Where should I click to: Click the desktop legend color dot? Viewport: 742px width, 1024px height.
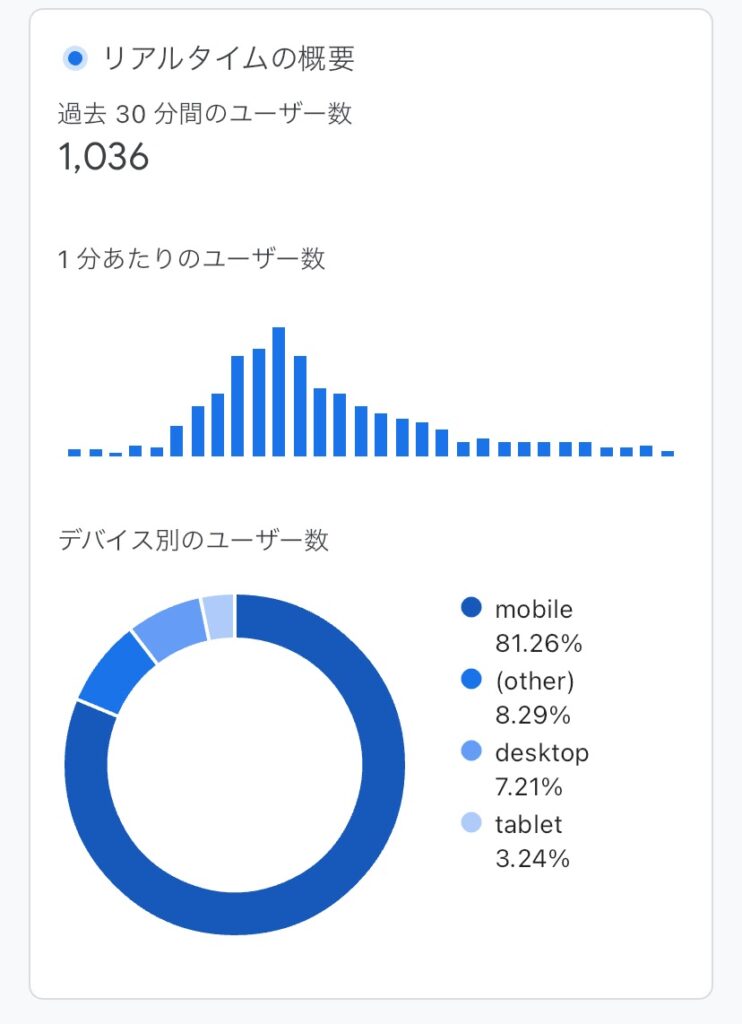pyautogui.click(x=471, y=751)
